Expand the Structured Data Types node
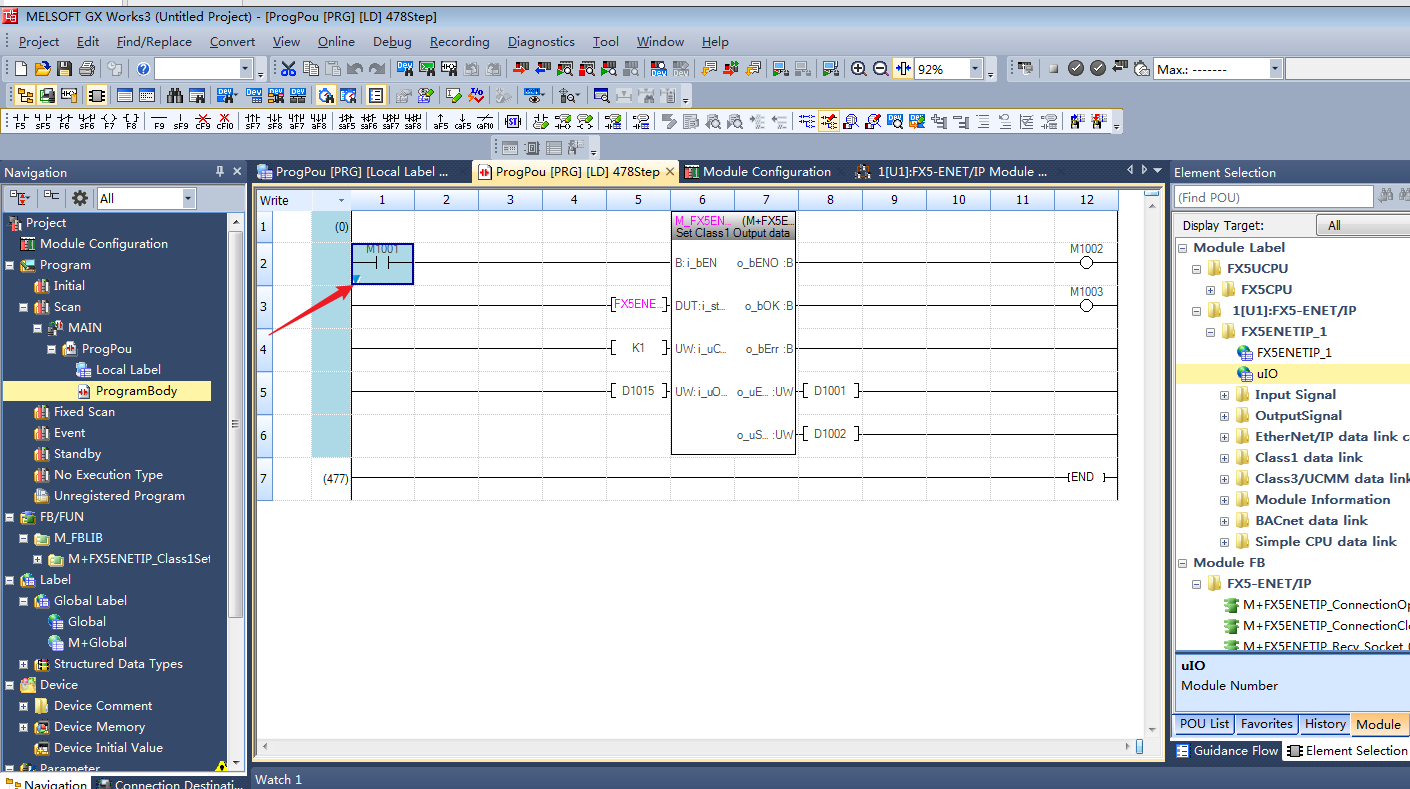 pos(24,664)
